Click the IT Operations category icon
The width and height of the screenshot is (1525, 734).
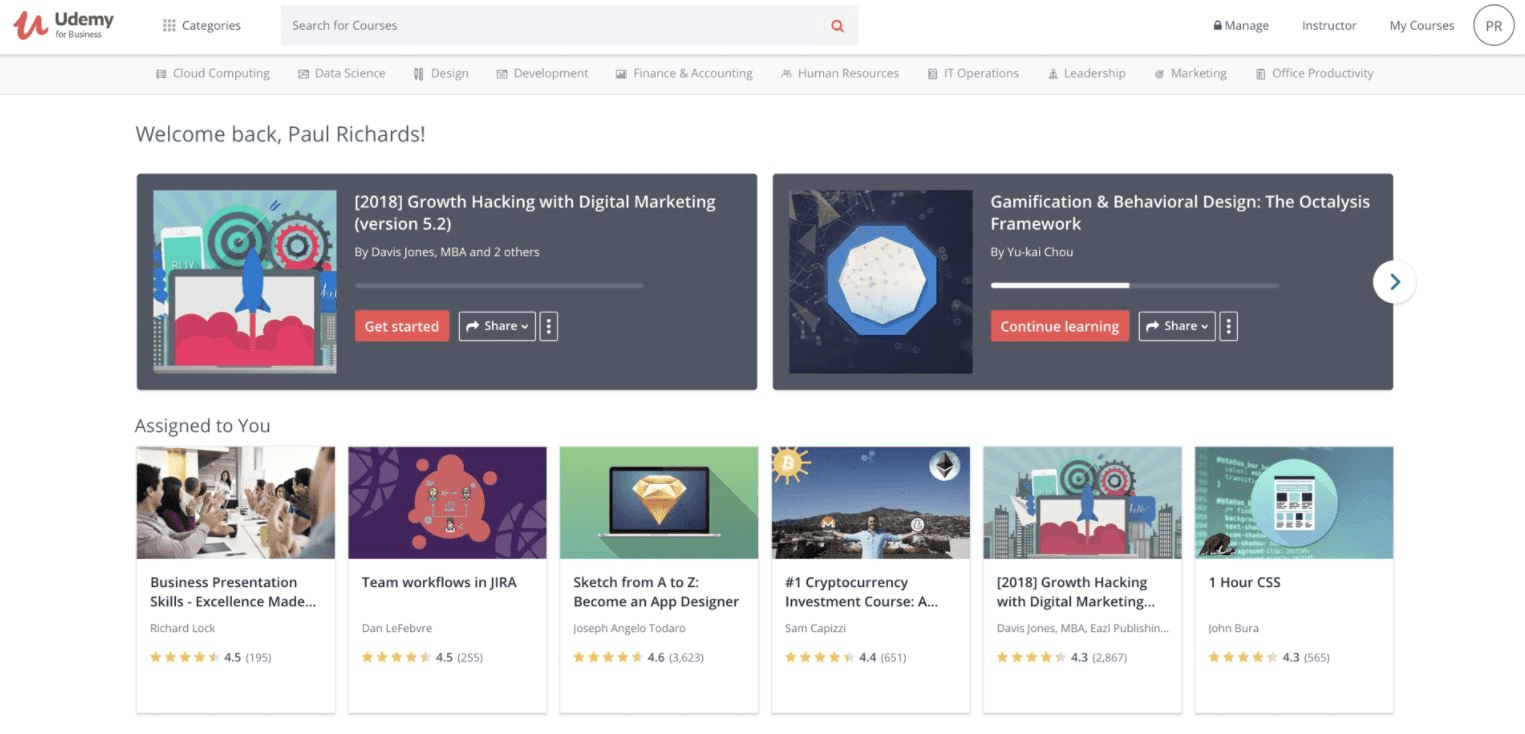coord(933,74)
